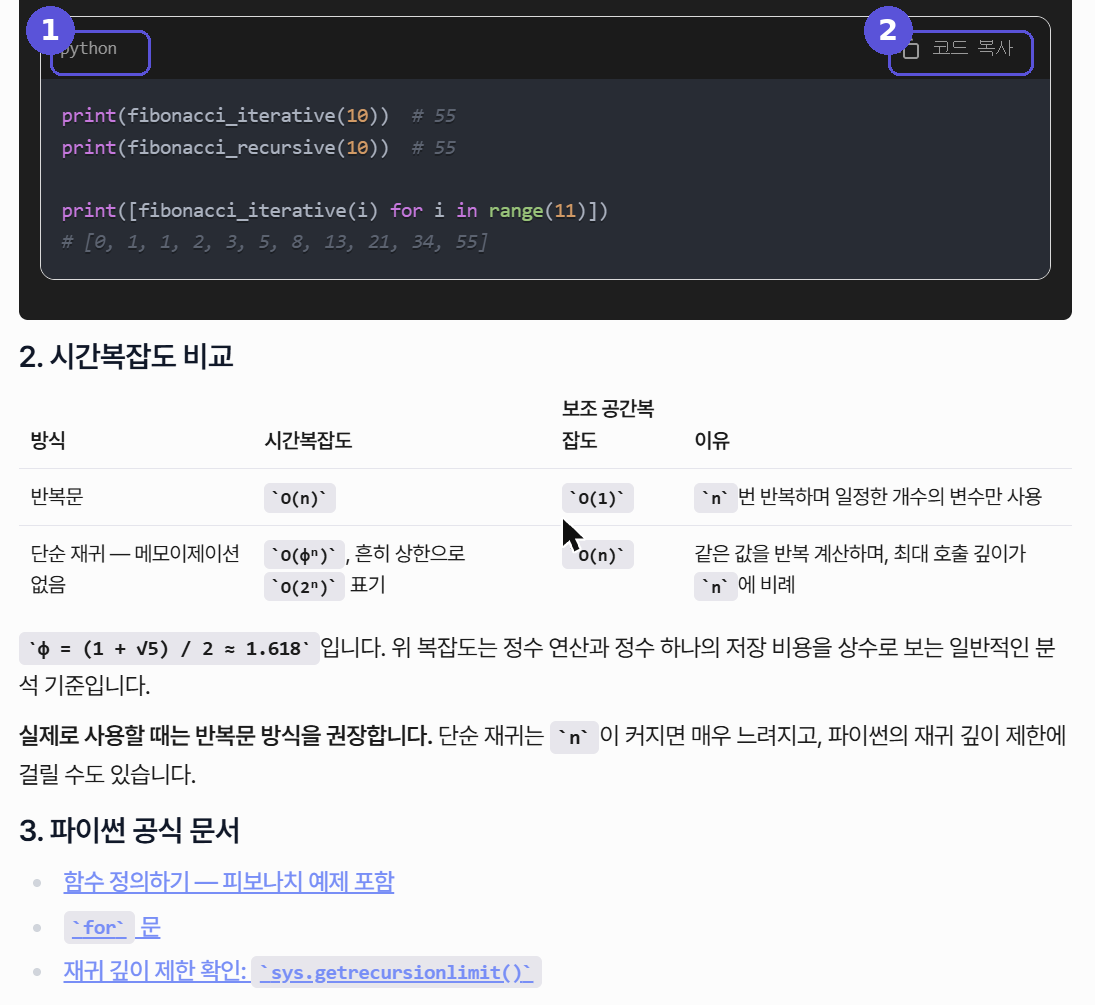Click the 반복문 table cell
1095x1005 pixels.
[x=57, y=497]
